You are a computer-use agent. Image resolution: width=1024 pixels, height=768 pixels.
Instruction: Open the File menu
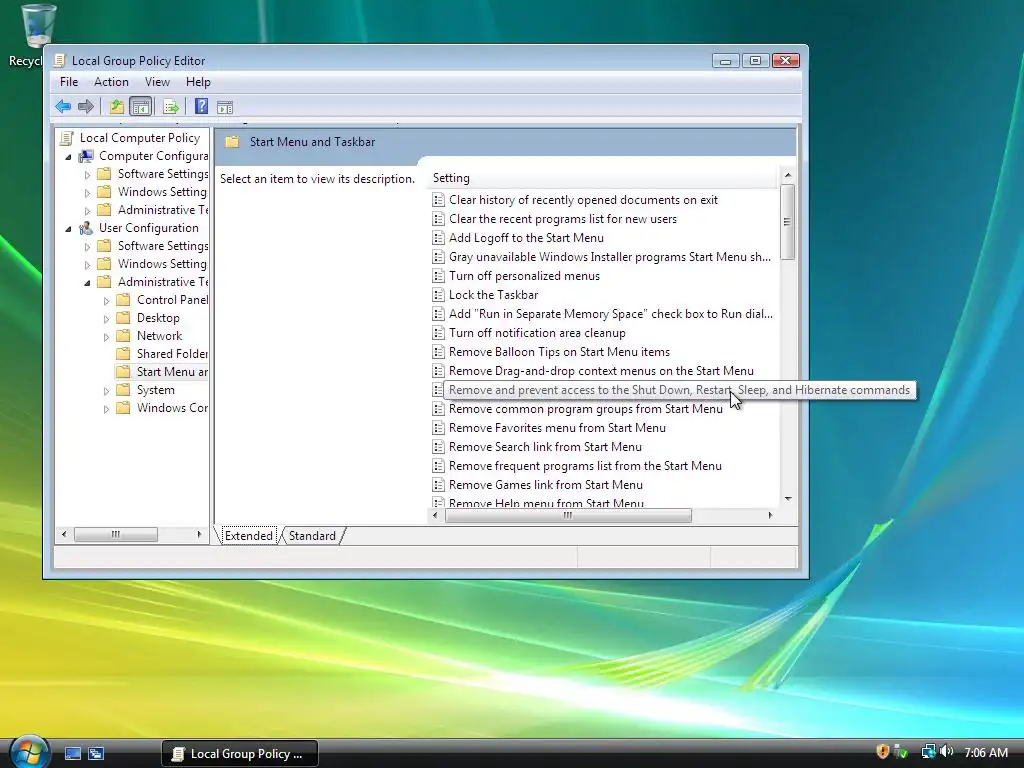69,82
